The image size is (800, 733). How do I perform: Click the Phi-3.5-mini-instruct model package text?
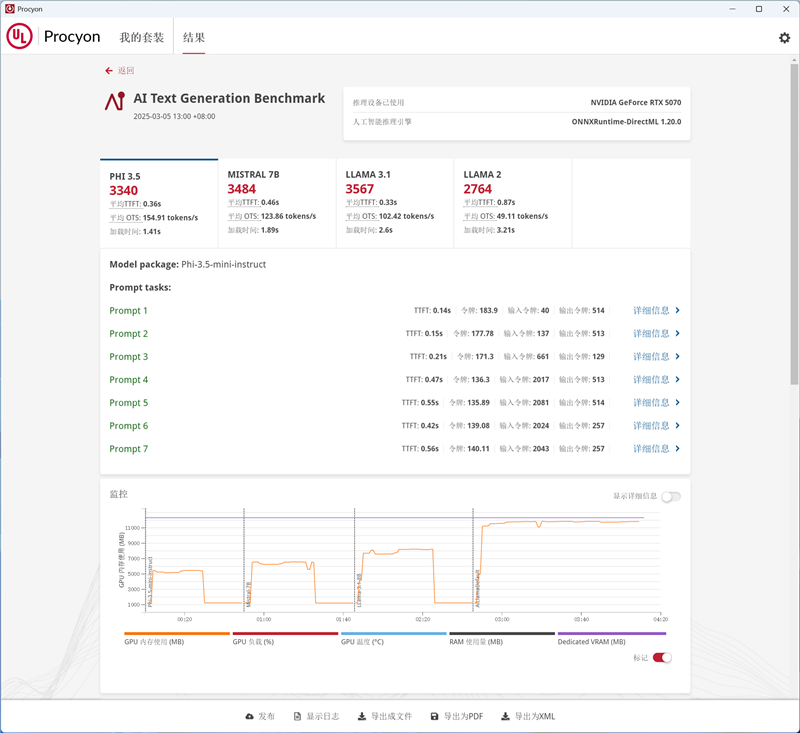tap(223, 264)
